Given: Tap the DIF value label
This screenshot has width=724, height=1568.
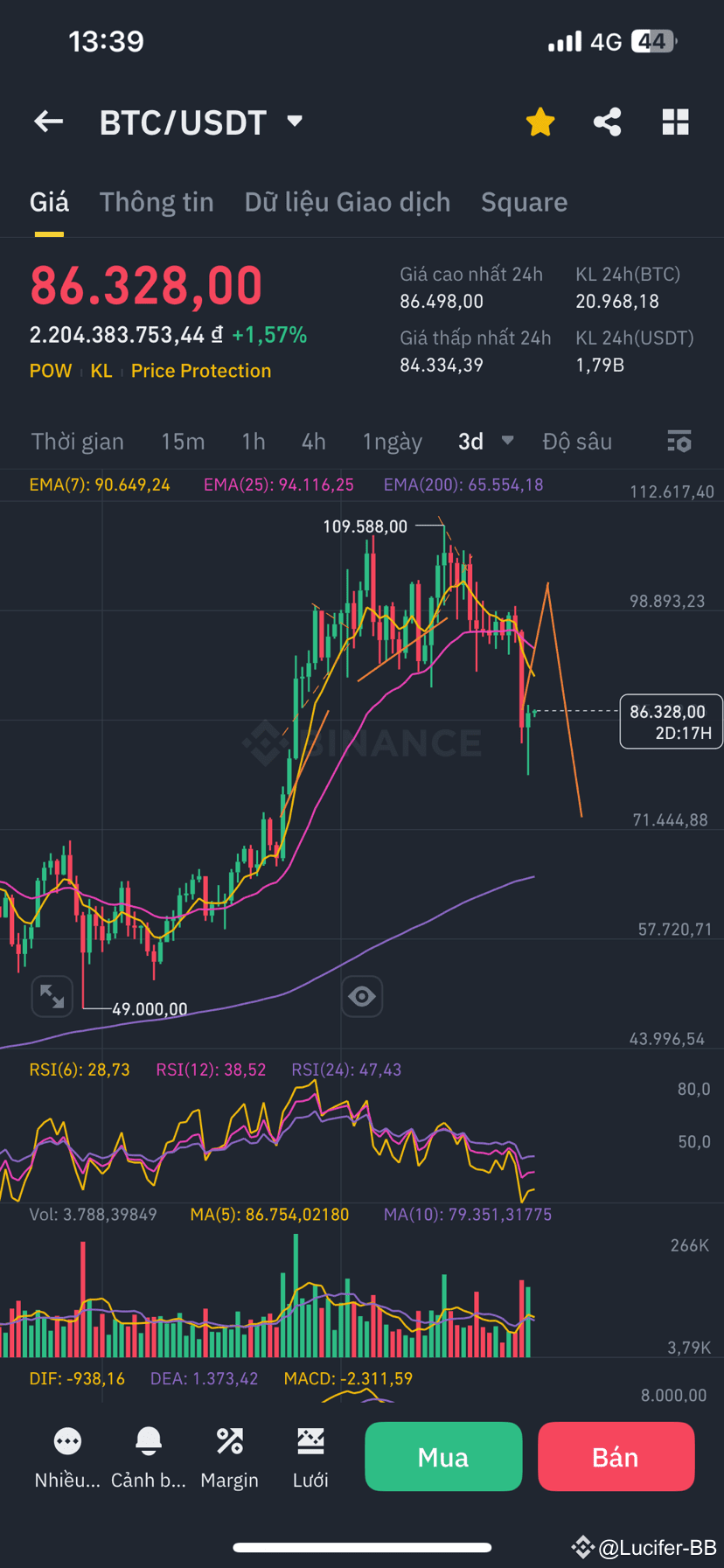Looking at the screenshot, I should [77, 1379].
